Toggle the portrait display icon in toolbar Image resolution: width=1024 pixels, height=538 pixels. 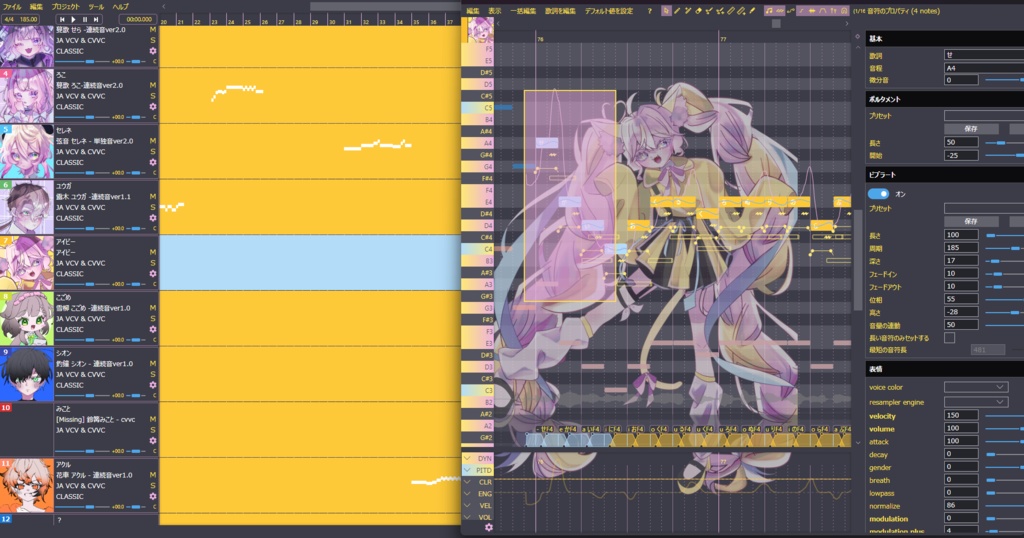[x=844, y=10]
